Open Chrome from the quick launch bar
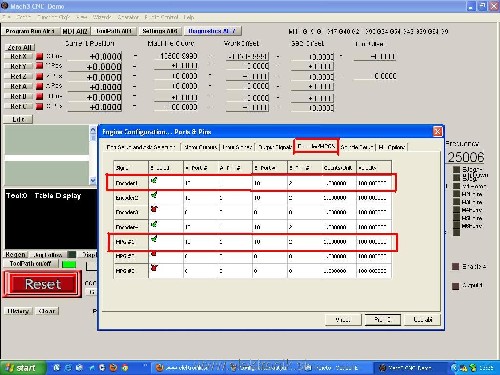 click(125, 368)
